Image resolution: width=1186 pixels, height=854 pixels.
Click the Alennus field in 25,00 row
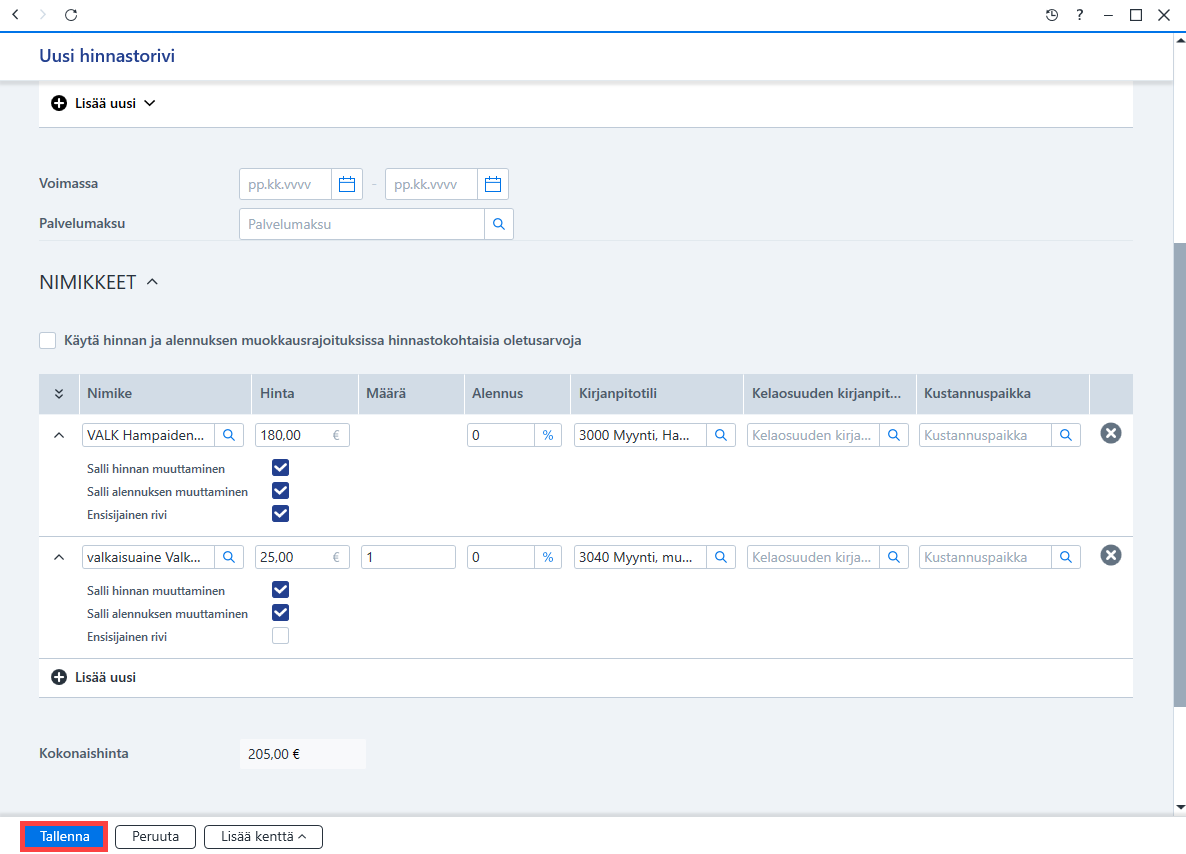pyautogui.click(x=501, y=557)
